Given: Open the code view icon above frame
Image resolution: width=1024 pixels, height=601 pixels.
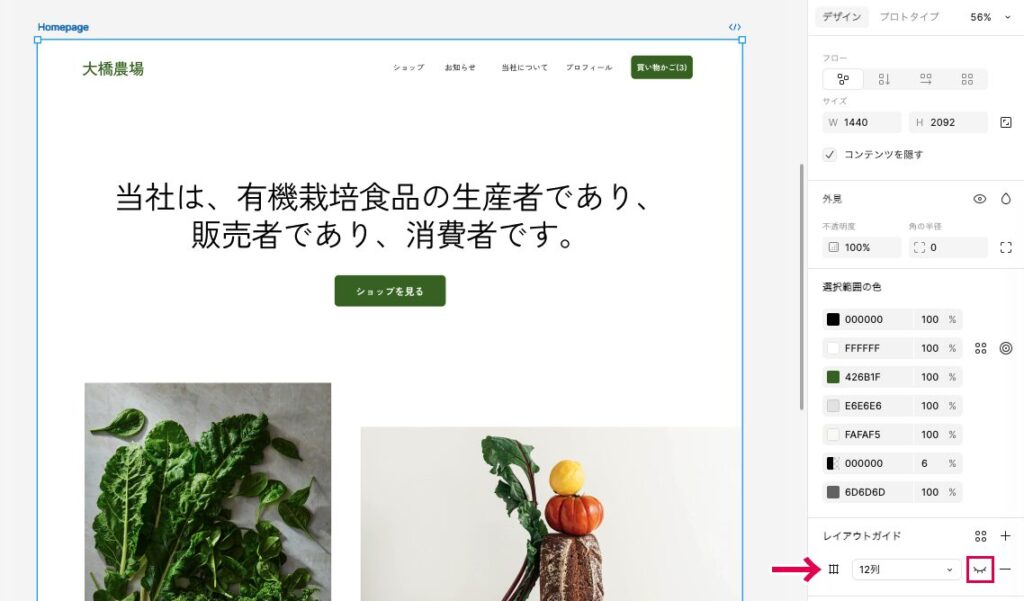Looking at the screenshot, I should (735, 27).
